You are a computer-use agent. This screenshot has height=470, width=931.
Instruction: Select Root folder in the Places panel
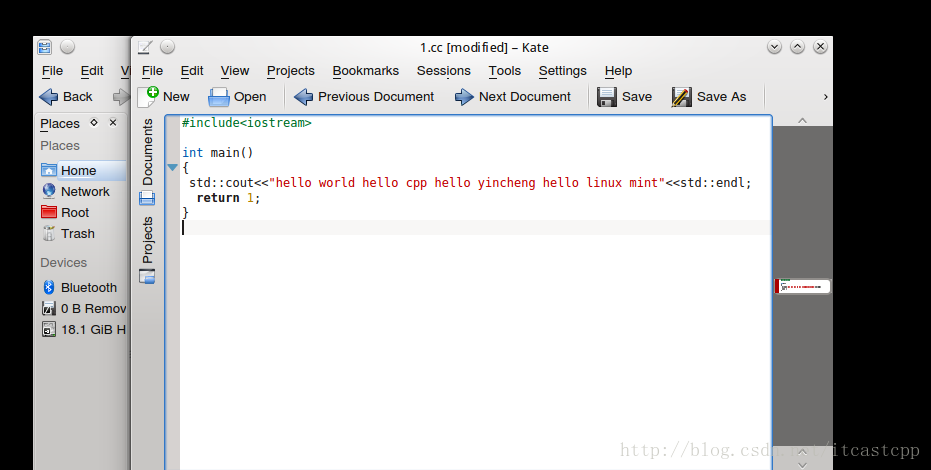coord(83,212)
